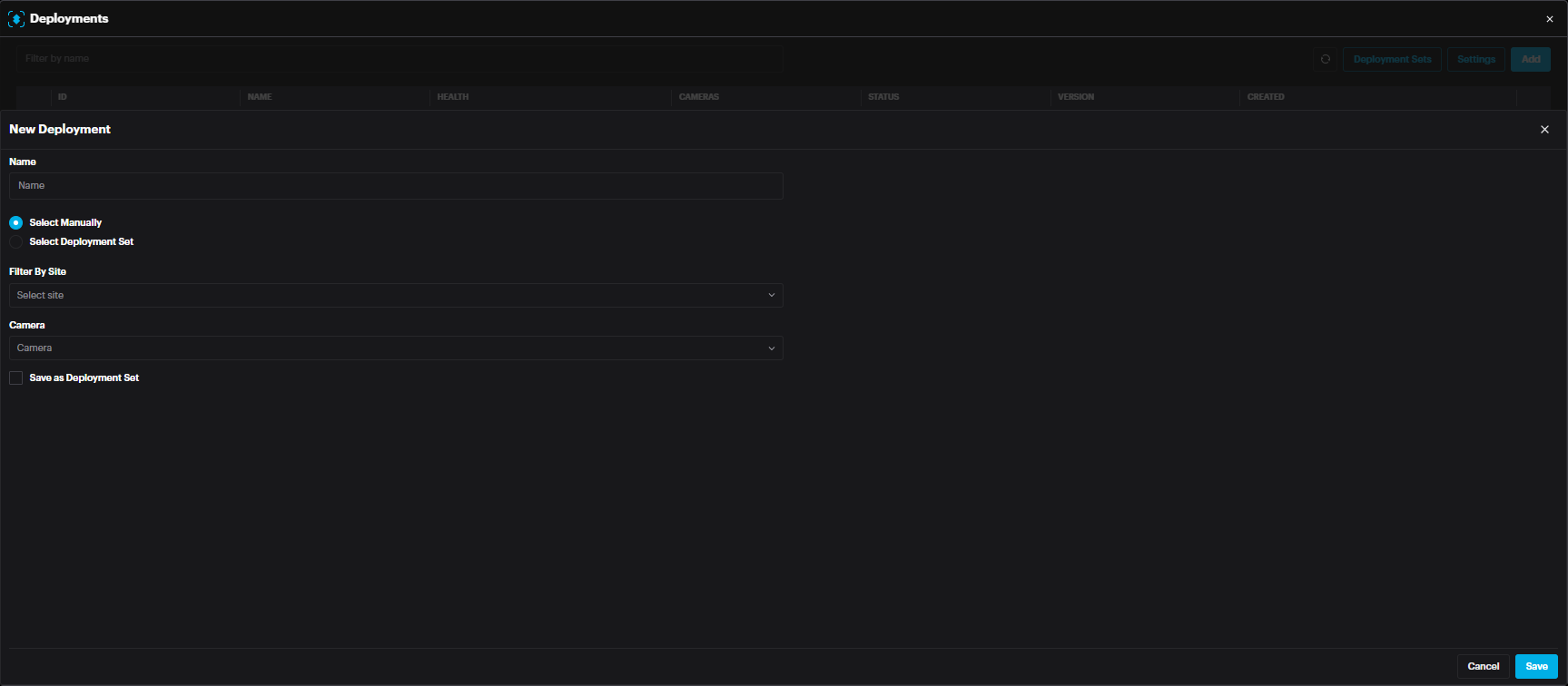
Task: Choose the Select Deployment Set option
Action: click(16, 242)
